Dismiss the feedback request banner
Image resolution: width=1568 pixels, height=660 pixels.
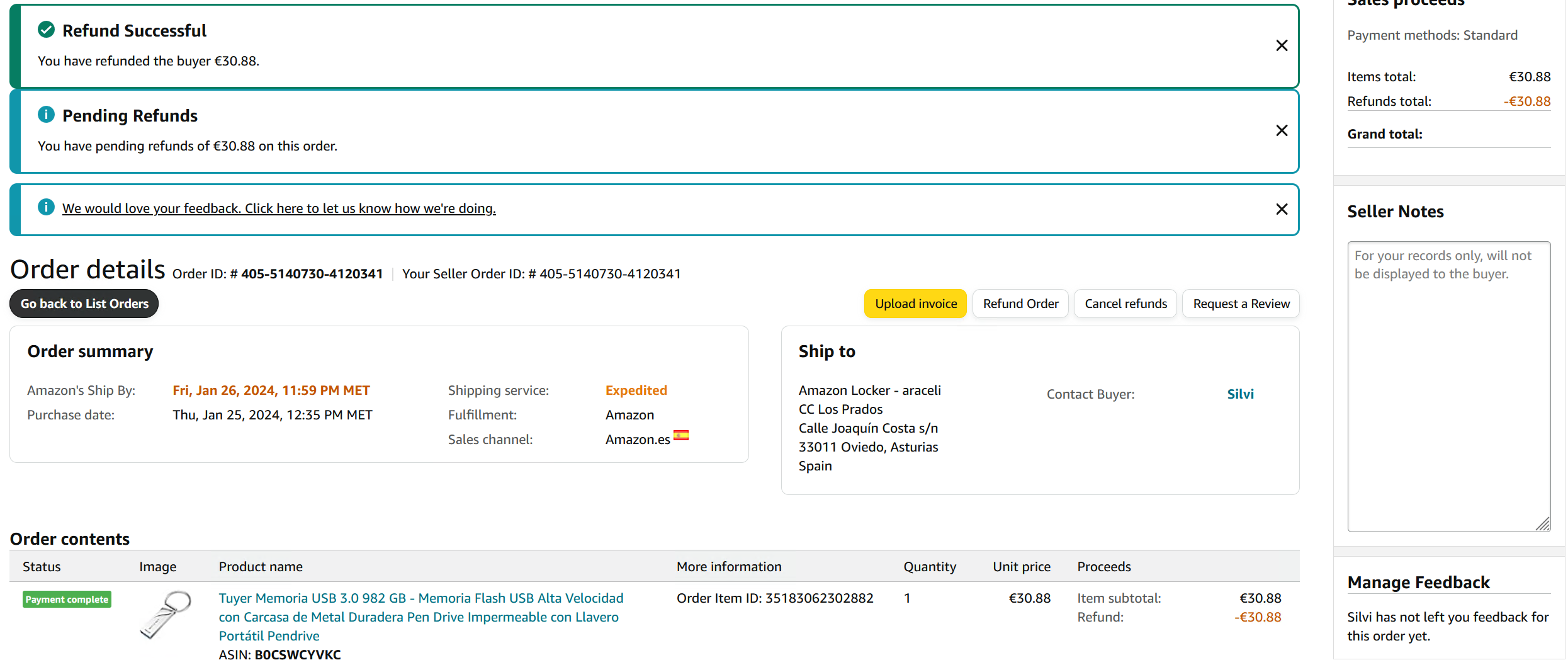[x=1281, y=209]
